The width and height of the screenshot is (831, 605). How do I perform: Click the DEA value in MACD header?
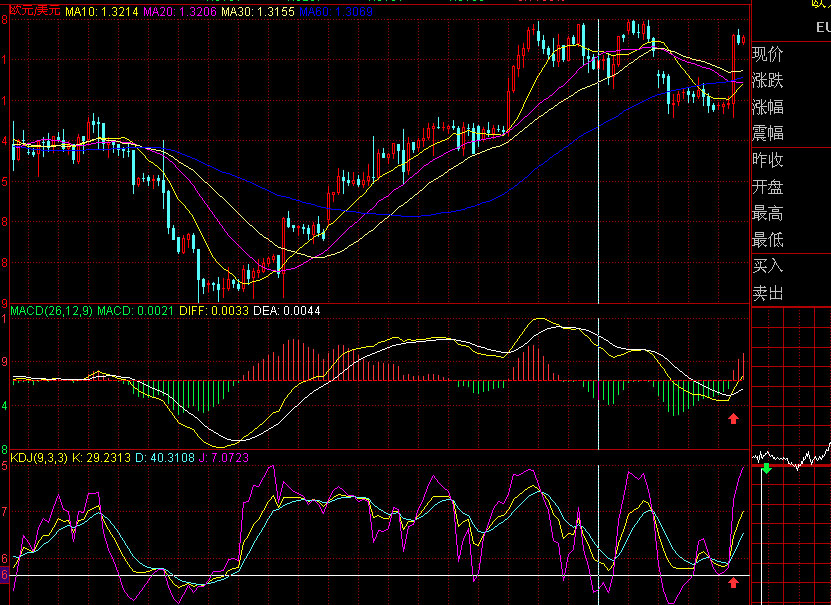coord(287,310)
